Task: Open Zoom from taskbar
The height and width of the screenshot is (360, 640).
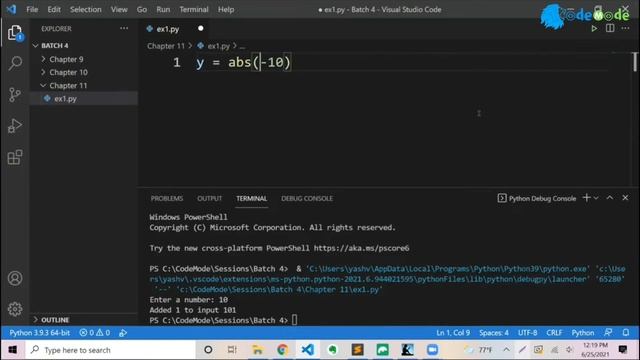Action: pyautogui.click(x=433, y=350)
